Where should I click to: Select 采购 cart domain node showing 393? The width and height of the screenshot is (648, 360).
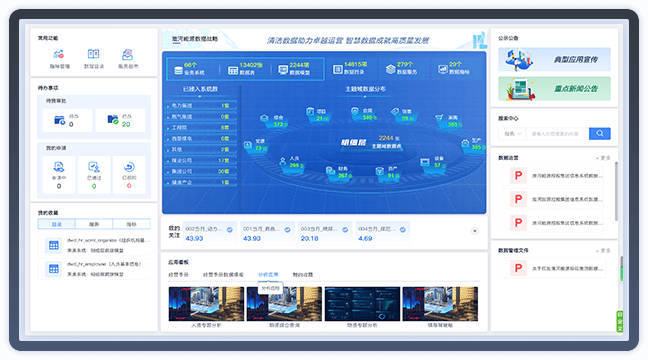coord(449,121)
